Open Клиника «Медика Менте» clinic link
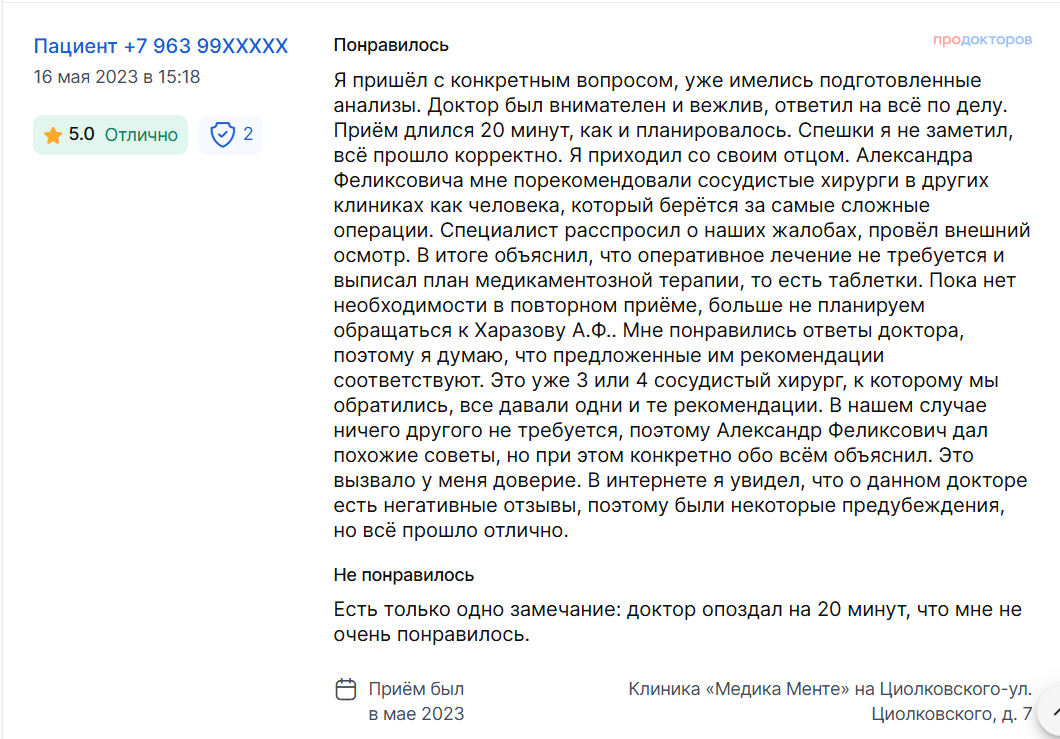Image resolution: width=1060 pixels, height=739 pixels. pyautogui.click(x=738, y=689)
